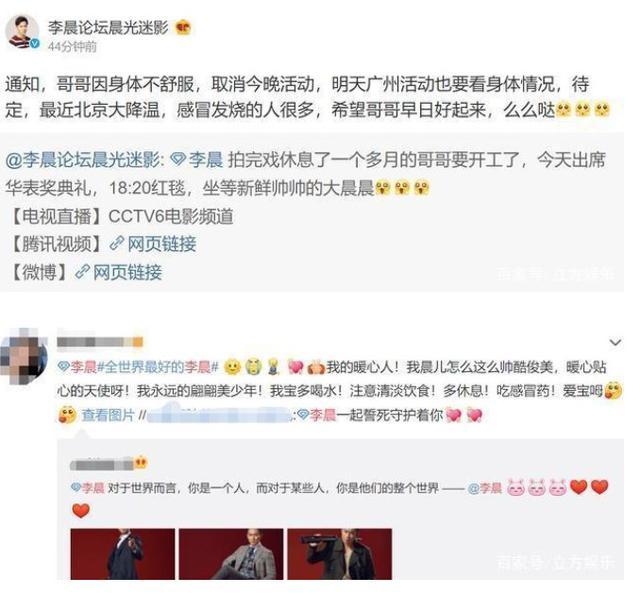Open third photo thumbnail with man holding gun
This screenshot has height=595, width=640.
click(340, 554)
